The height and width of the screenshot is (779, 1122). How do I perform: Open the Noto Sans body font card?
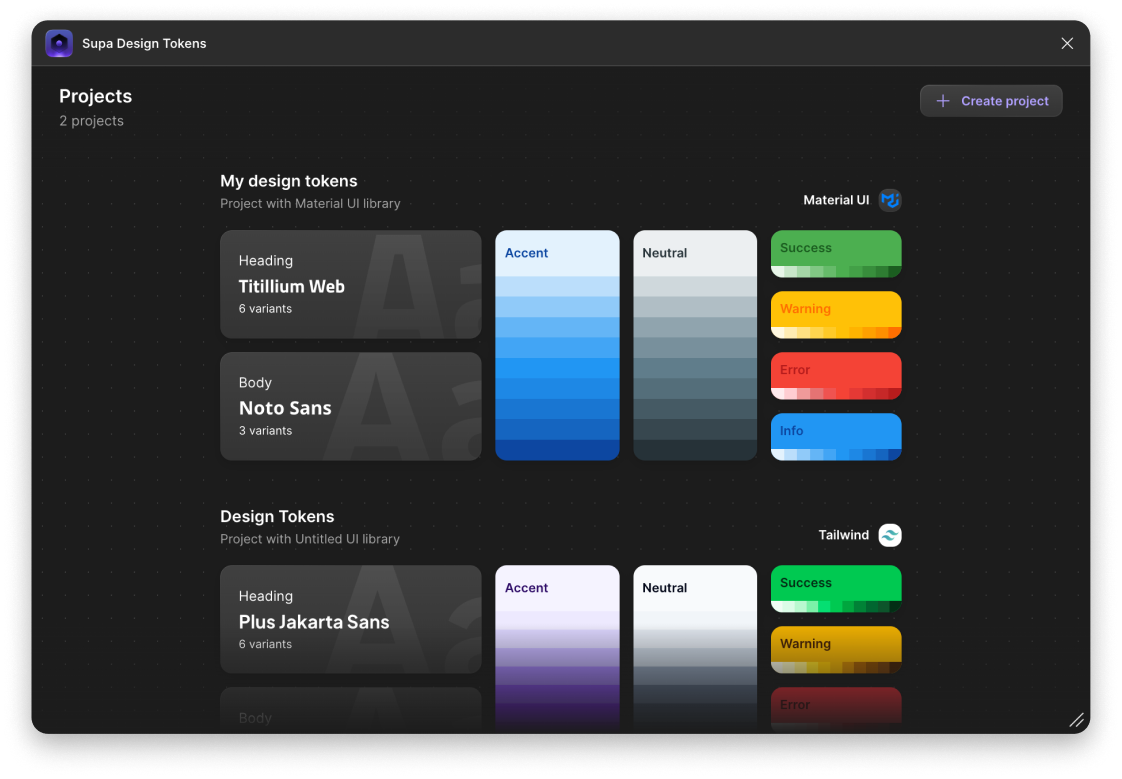(x=351, y=406)
